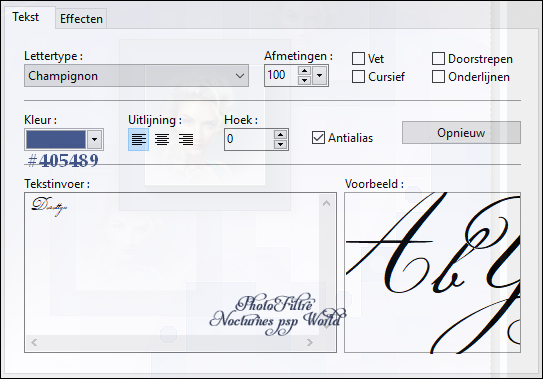Enable the Cursief italic checkbox
This screenshot has width=543, height=379.
358,77
